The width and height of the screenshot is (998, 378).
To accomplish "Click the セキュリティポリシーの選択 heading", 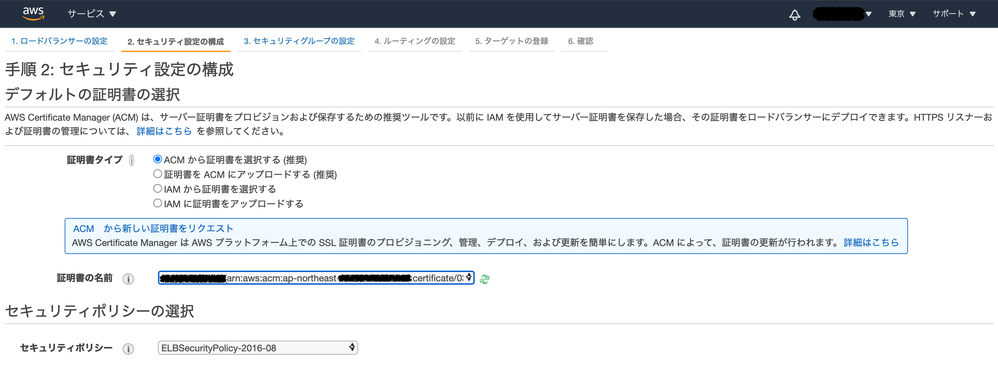I will point(99,311).
